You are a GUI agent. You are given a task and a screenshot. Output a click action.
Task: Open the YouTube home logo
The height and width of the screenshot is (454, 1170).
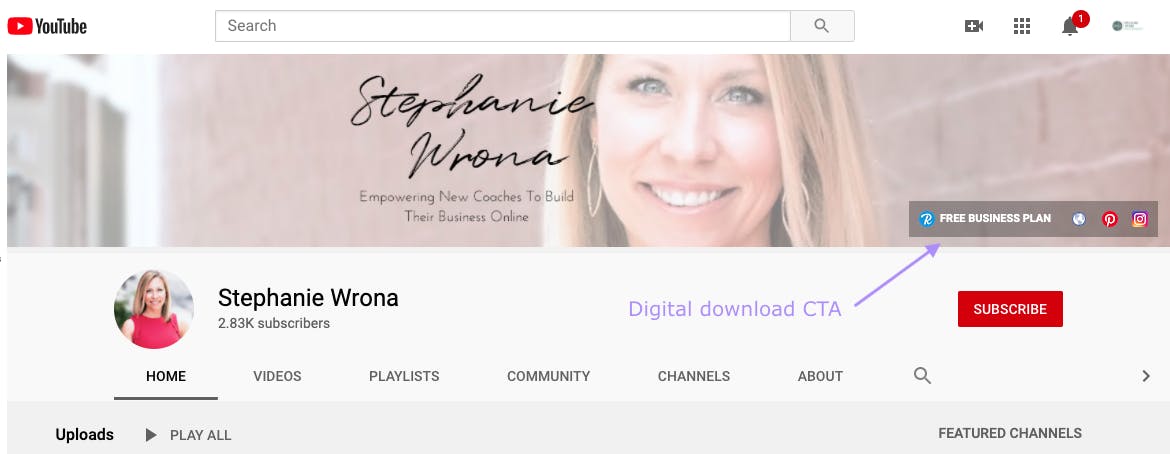(47, 26)
